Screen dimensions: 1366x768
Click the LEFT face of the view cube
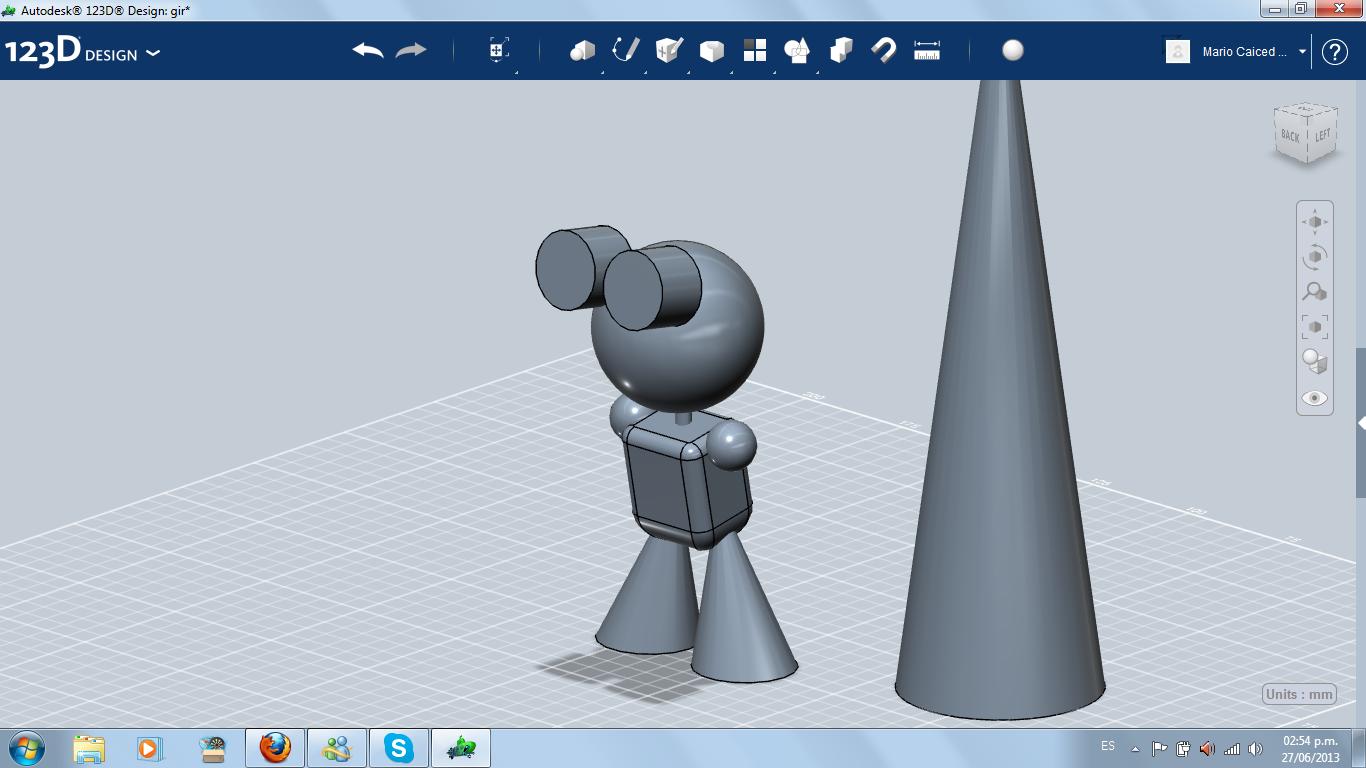click(1322, 135)
